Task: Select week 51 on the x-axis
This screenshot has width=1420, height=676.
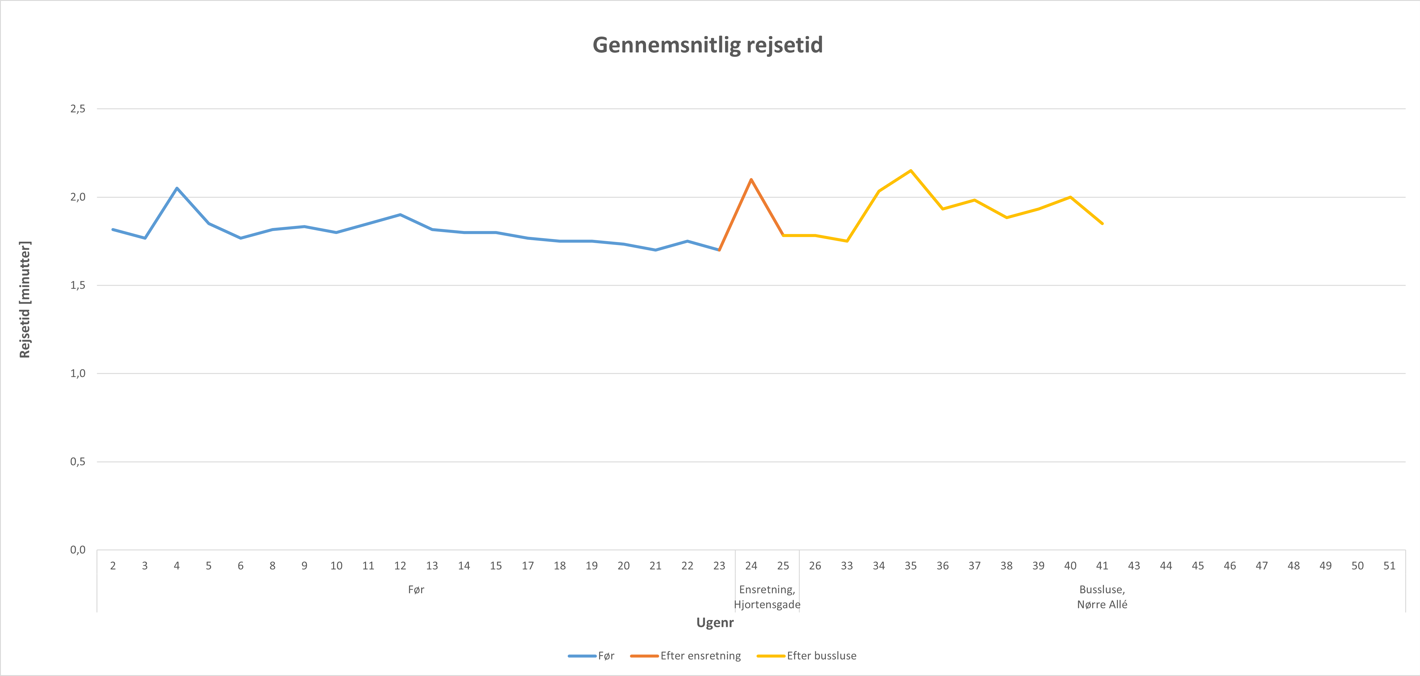Action: point(1389,566)
